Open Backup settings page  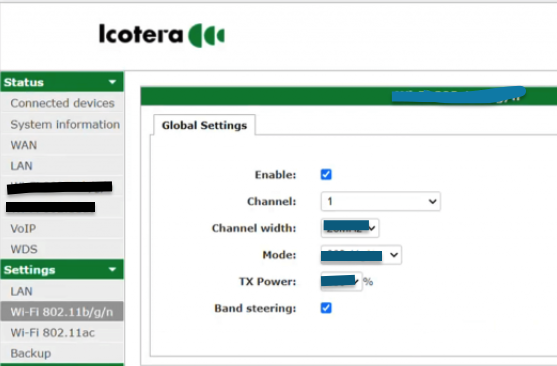62,353
